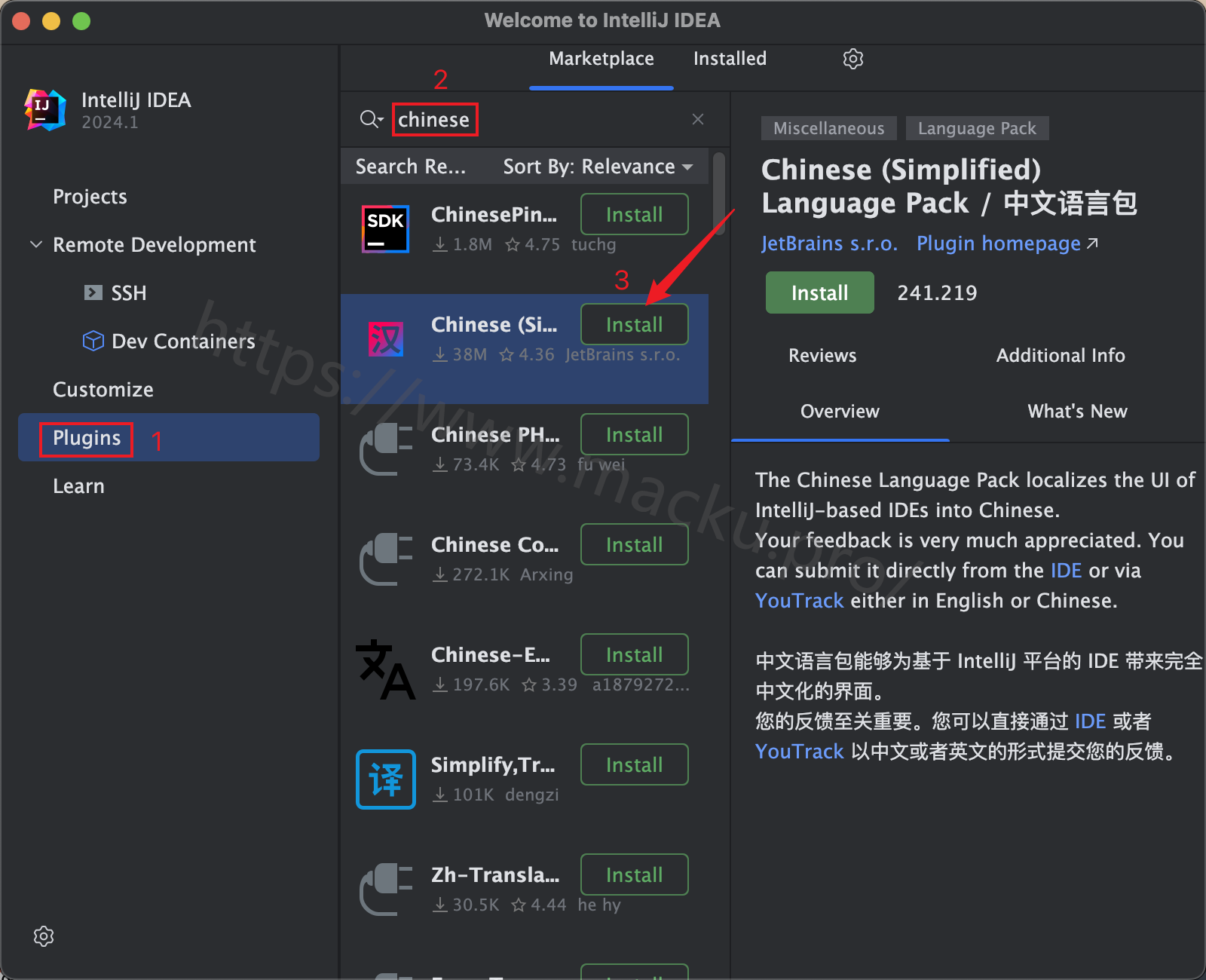1206x980 pixels.
Task: Switch to the Installed tab
Action: click(x=730, y=59)
